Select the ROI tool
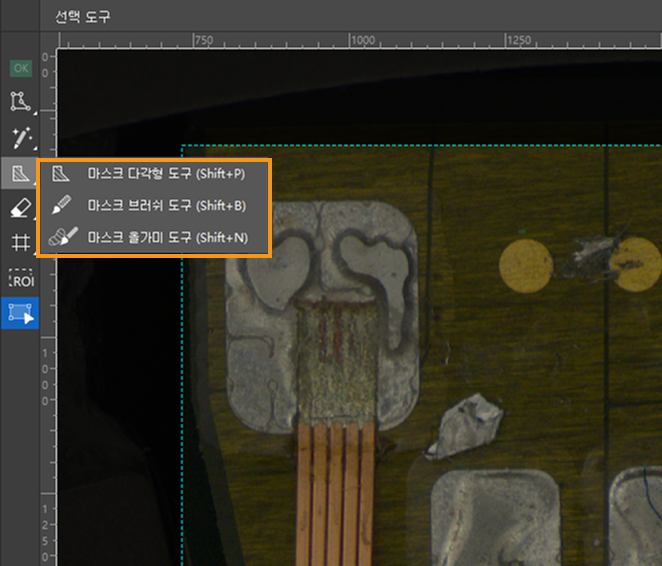The image size is (662, 566). (x=21, y=278)
